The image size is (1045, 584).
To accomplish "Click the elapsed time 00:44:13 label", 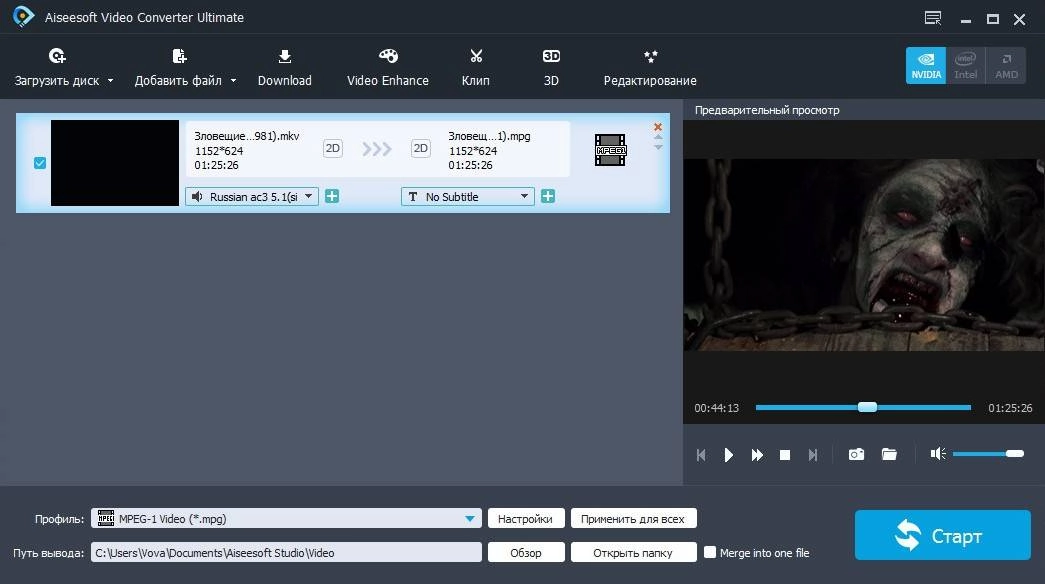I will 716,408.
